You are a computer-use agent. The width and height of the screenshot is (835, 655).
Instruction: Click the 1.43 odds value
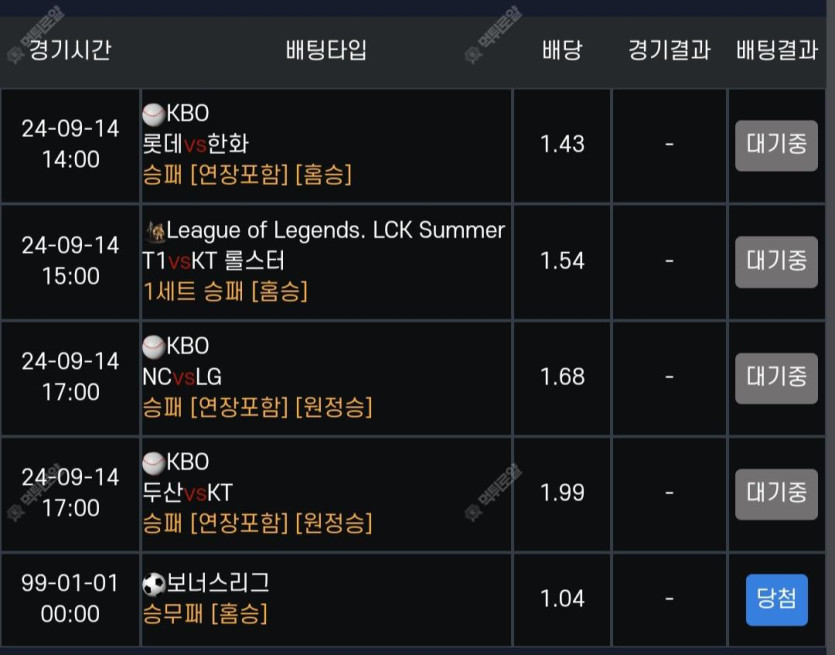(x=562, y=144)
